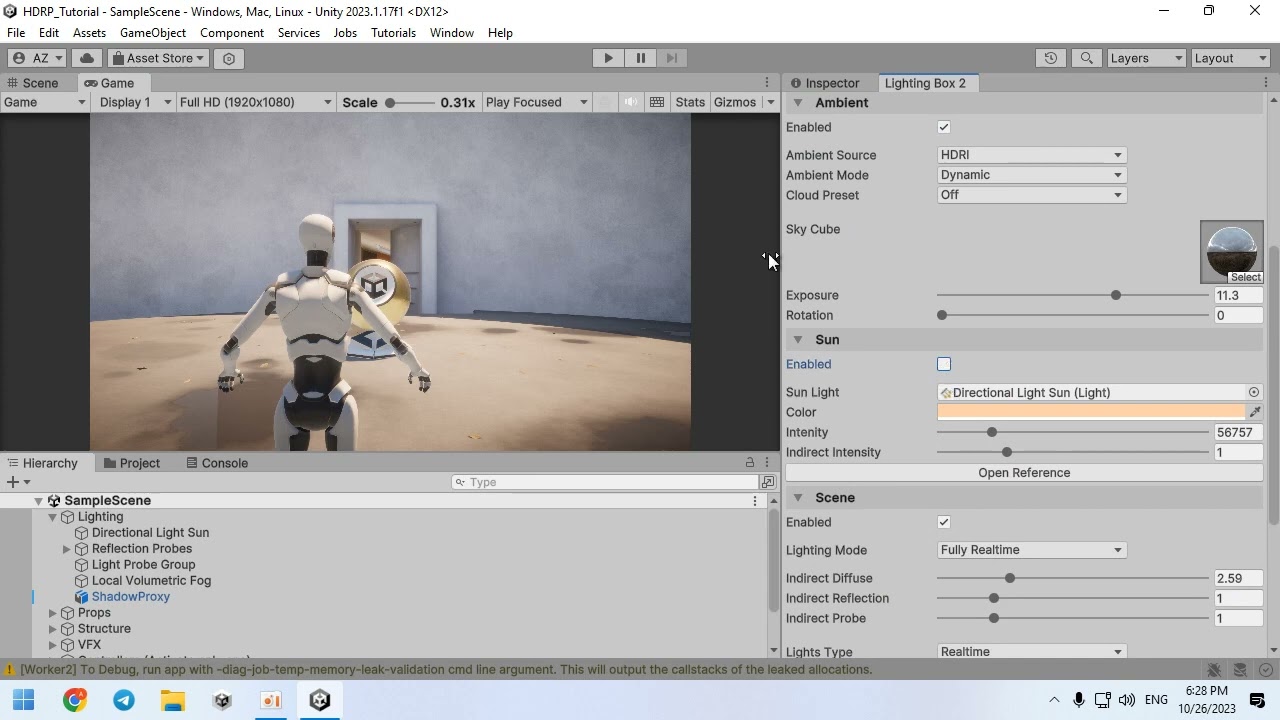Open Unity Hub from the taskbar
The width and height of the screenshot is (1280, 720).
click(x=222, y=700)
